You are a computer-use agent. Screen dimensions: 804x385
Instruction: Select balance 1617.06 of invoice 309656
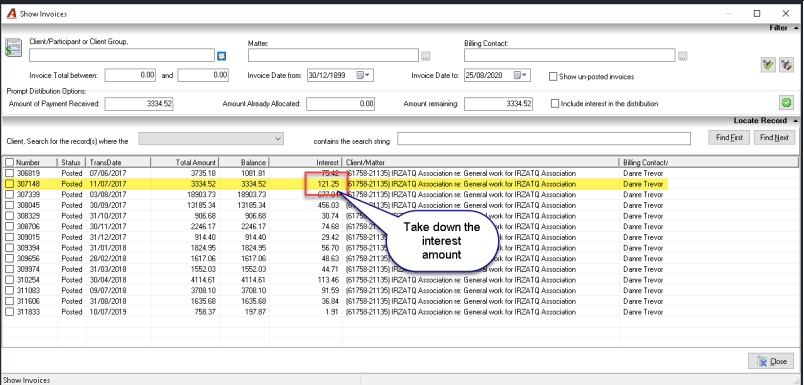tap(254, 258)
